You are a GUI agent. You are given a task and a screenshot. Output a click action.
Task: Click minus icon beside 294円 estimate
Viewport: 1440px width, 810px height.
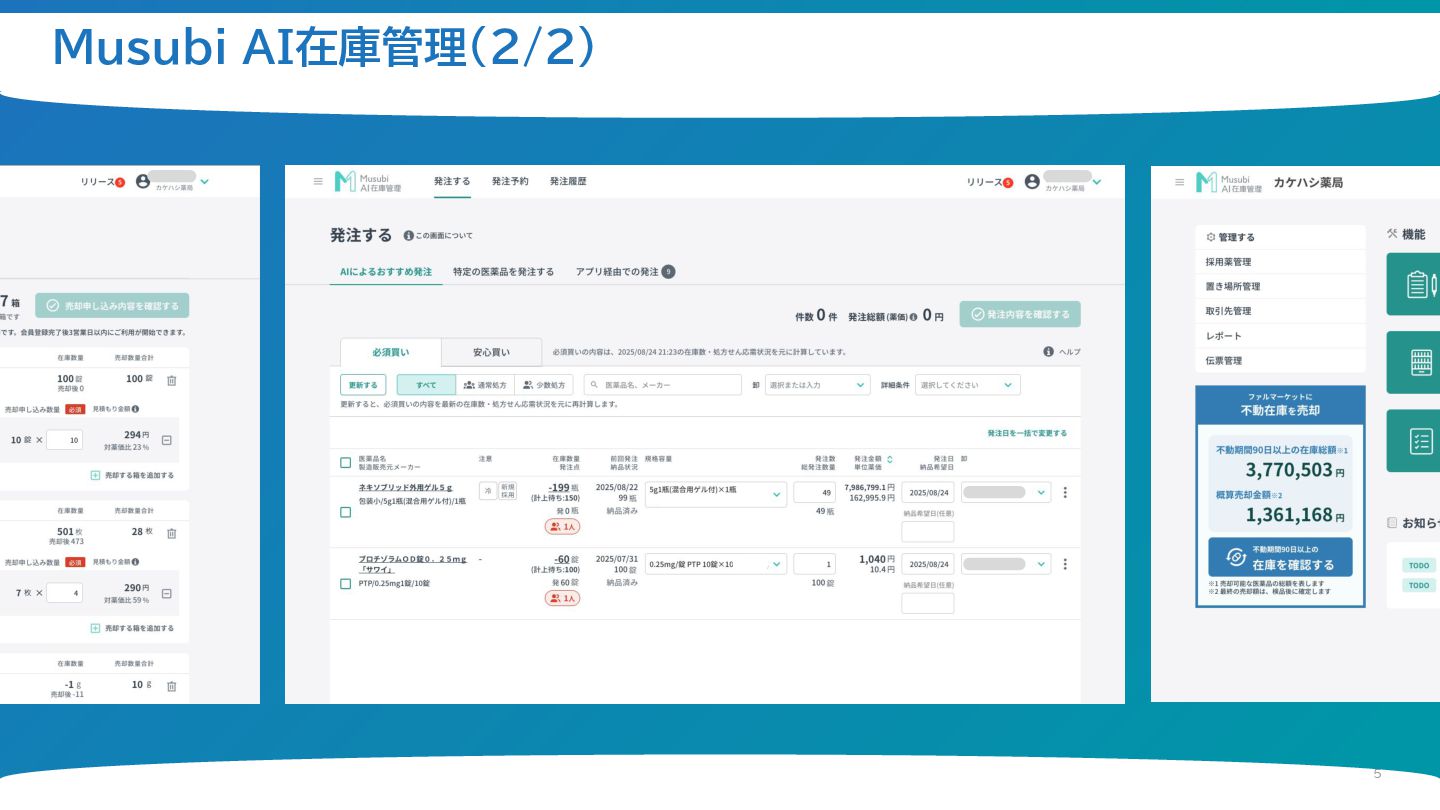[167, 440]
